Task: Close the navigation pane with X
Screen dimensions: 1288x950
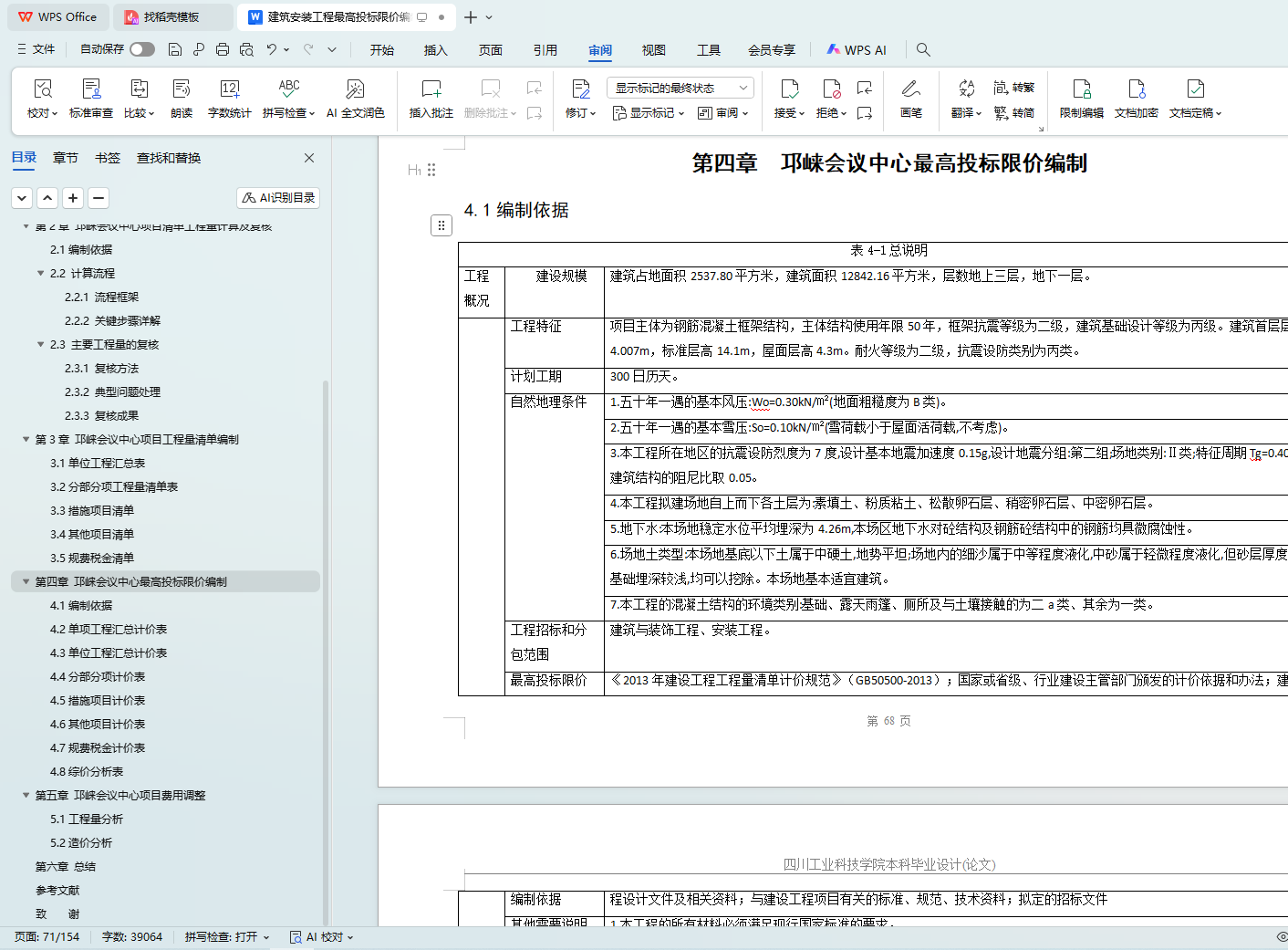Action: pos(309,158)
